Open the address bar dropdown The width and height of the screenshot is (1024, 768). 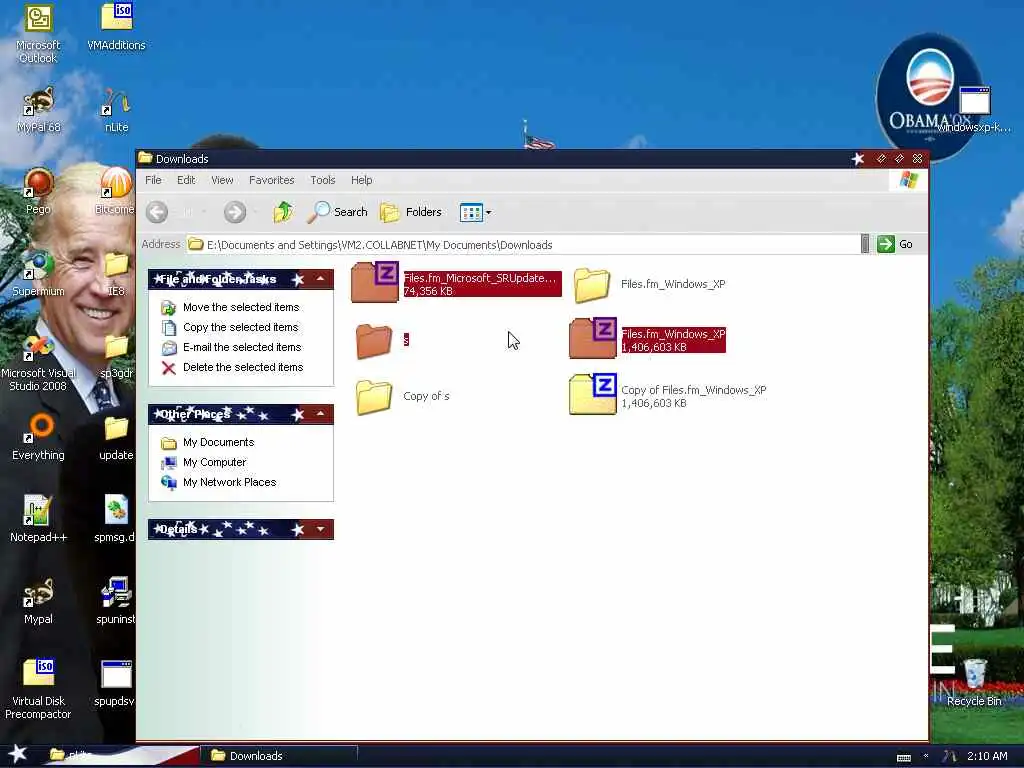(865, 244)
